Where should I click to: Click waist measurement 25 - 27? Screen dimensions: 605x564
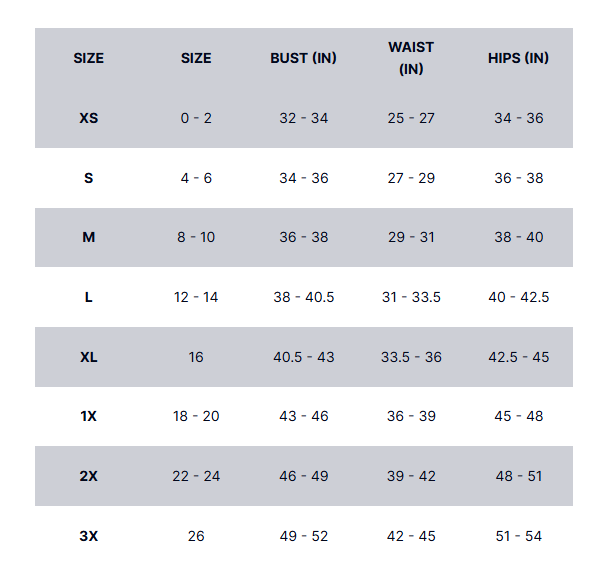[x=411, y=118]
